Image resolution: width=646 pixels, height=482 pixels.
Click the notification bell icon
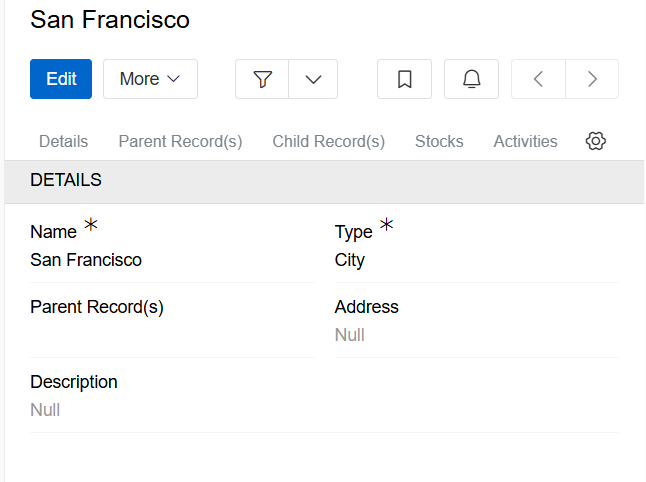[472, 79]
